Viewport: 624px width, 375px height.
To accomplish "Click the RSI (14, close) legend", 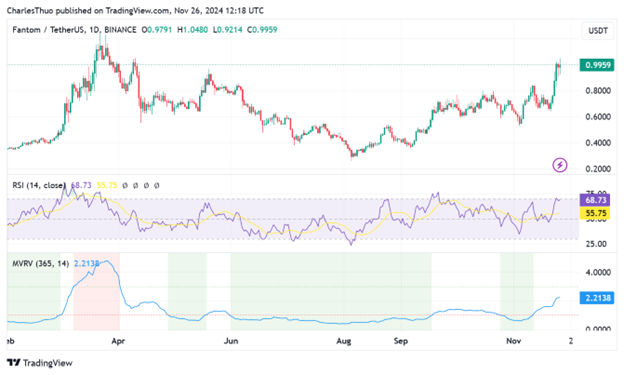I will tap(39, 185).
